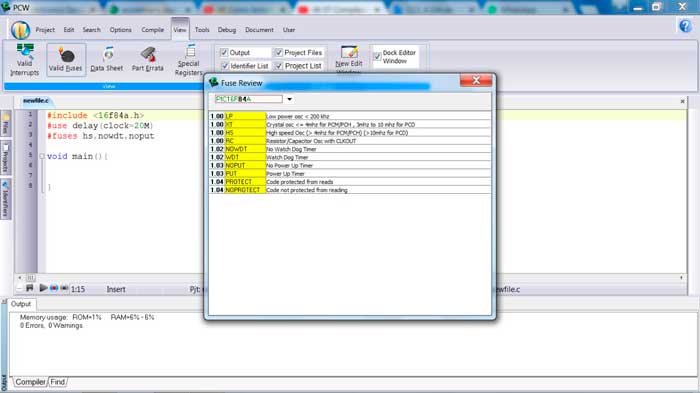This screenshot has height=393, width=700.
Task: Open the Data Sheet viewer
Action: (x=107, y=59)
